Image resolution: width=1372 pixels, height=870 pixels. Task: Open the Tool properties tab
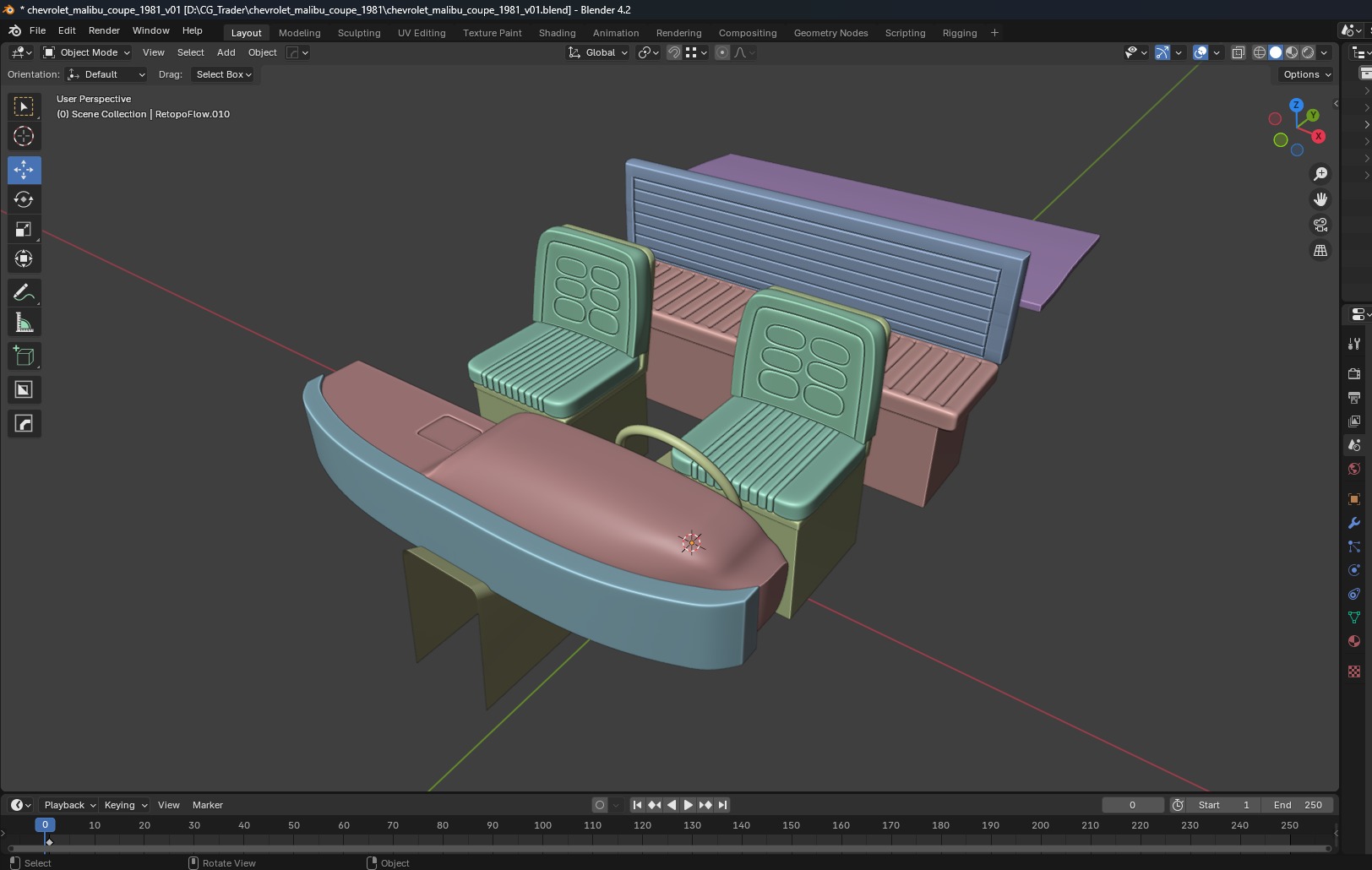point(1354,344)
